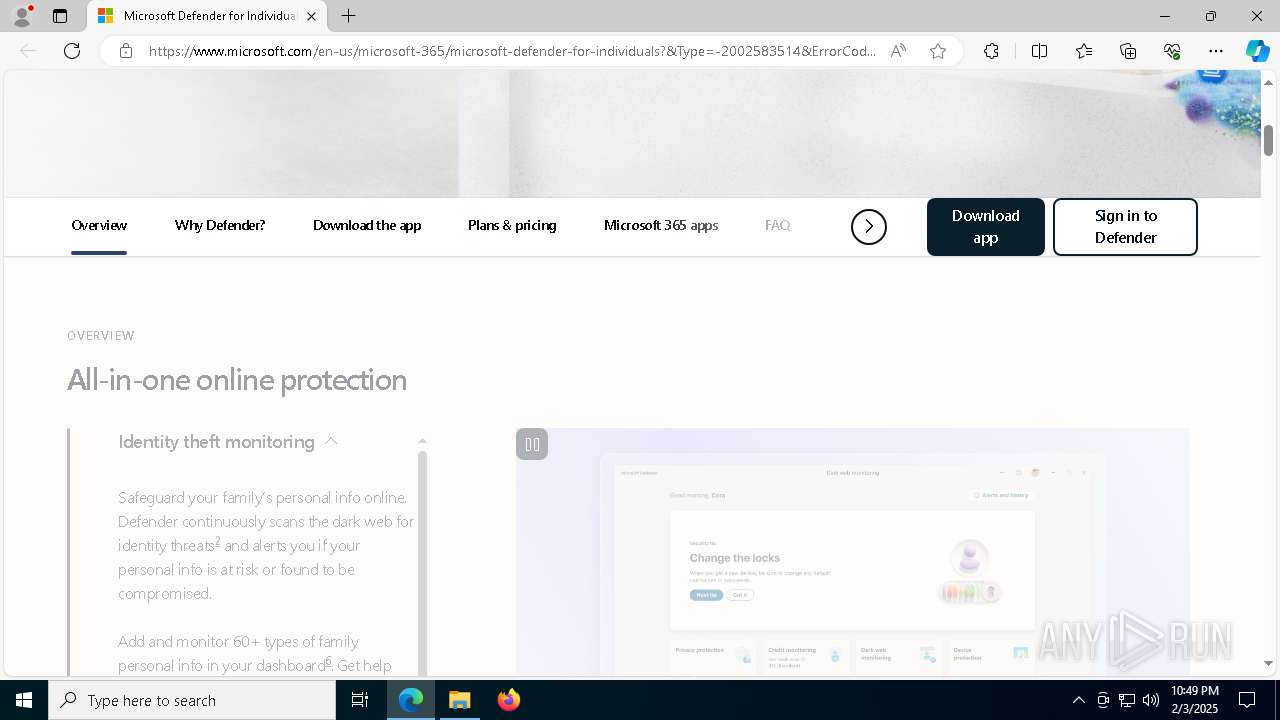Jump to FAQ section
Viewport: 1280px width, 720px height.
coord(778,226)
